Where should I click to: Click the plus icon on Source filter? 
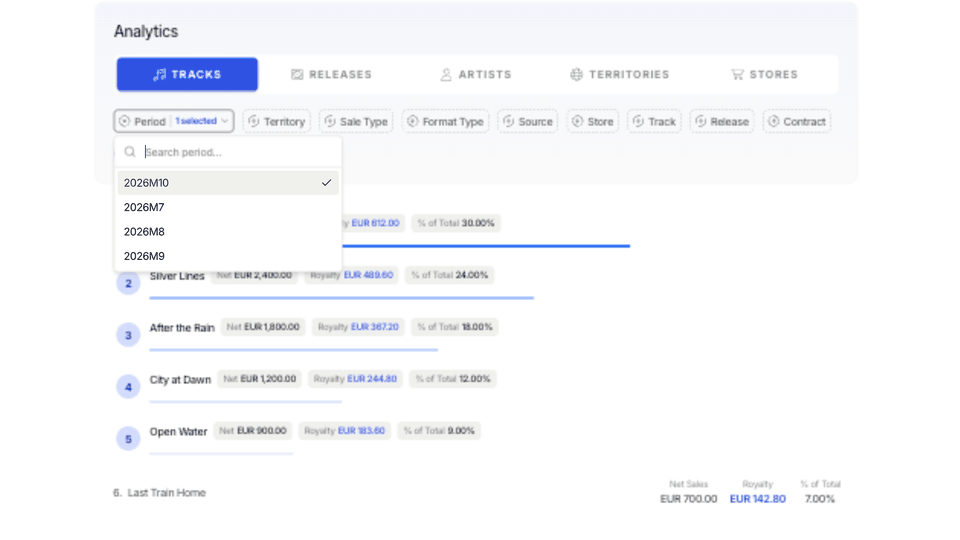click(508, 121)
